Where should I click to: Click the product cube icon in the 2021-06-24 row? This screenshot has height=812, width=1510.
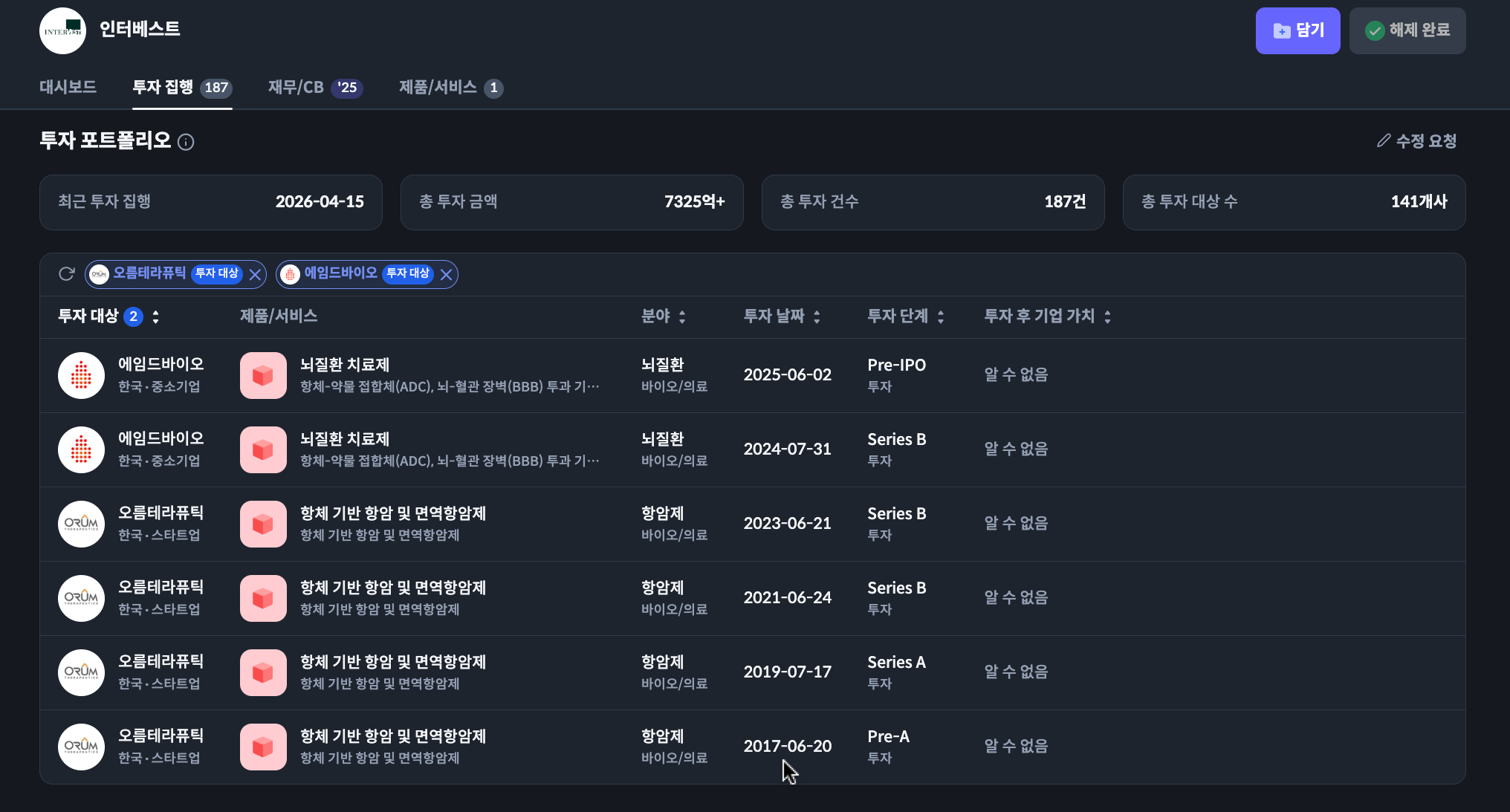click(x=263, y=598)
